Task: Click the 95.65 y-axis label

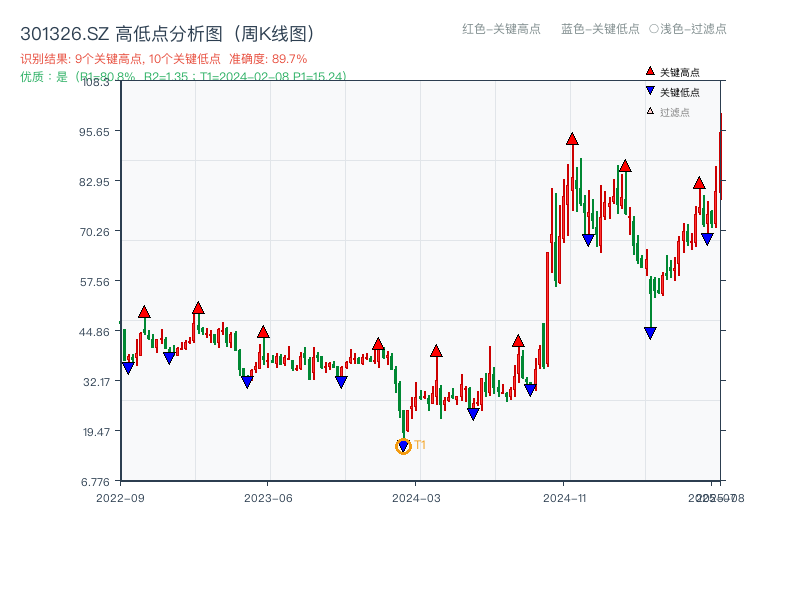Action: (x=94, y=132)
